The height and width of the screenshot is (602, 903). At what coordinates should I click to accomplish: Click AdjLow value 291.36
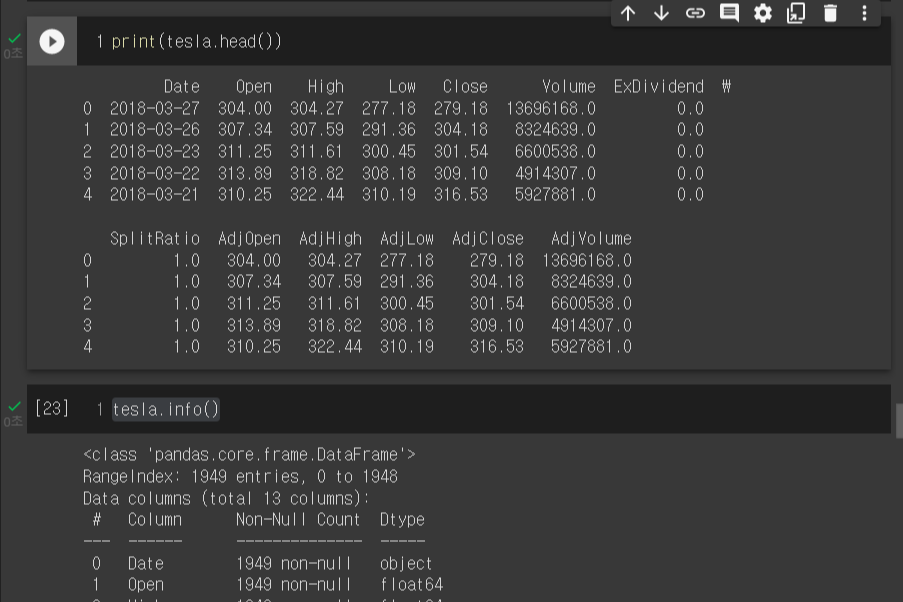[407, 282]
